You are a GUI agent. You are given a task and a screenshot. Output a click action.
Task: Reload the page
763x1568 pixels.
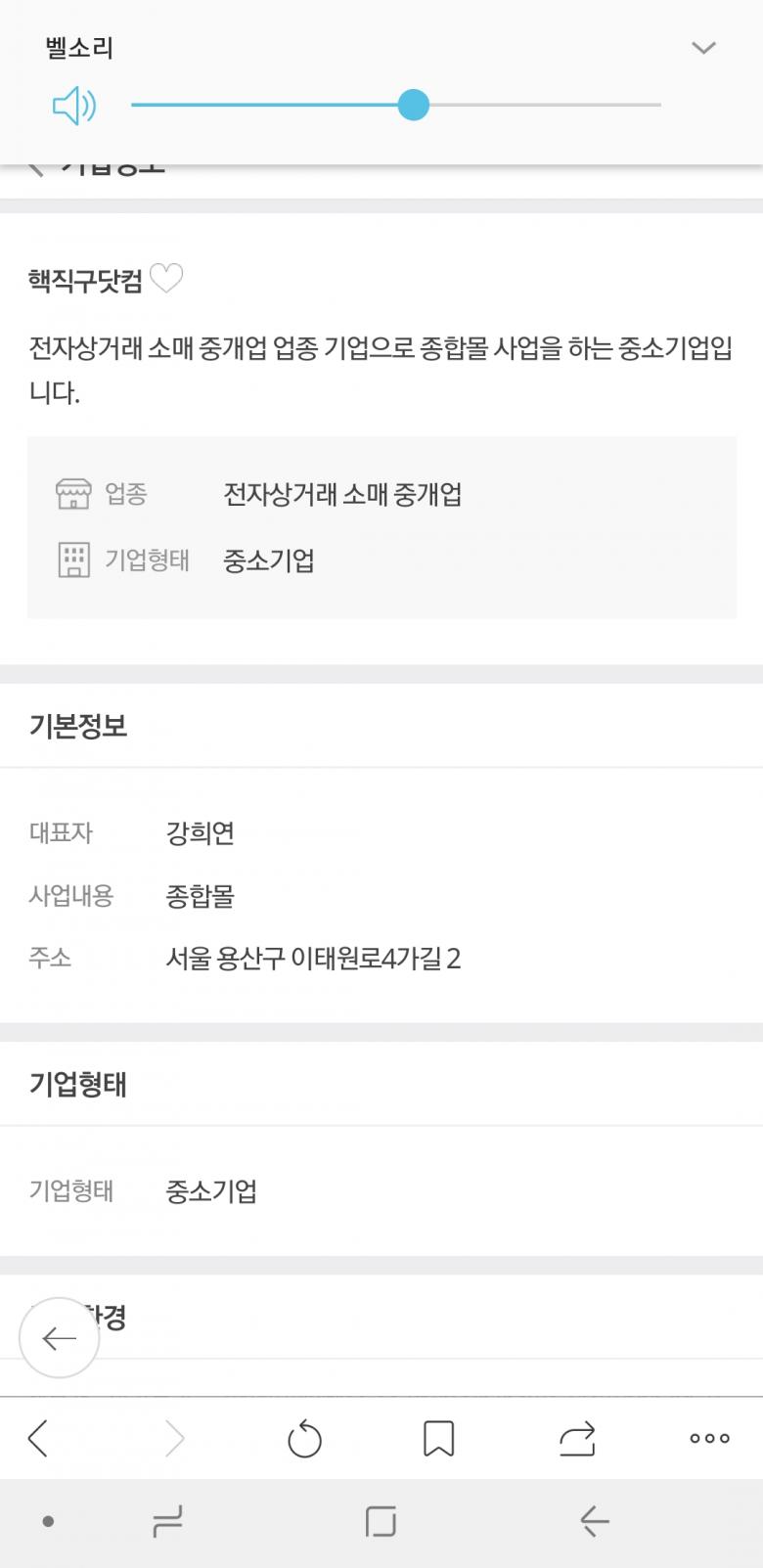click(x=304, y=1439)
